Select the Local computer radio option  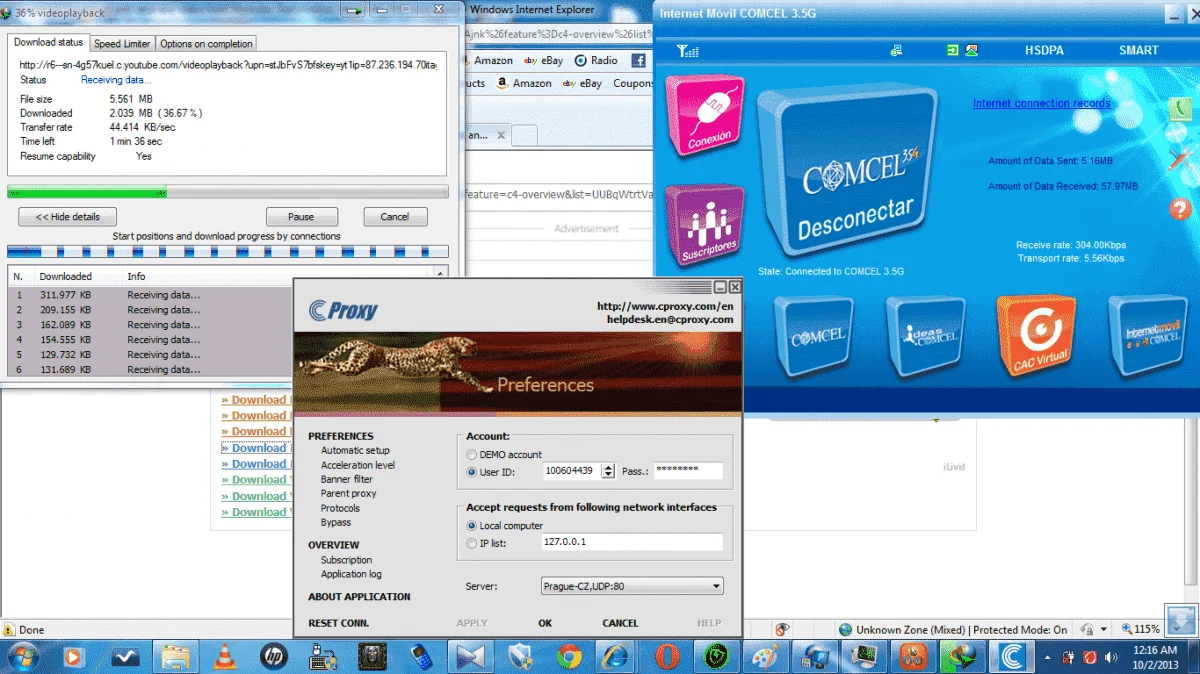pos(472,525)
